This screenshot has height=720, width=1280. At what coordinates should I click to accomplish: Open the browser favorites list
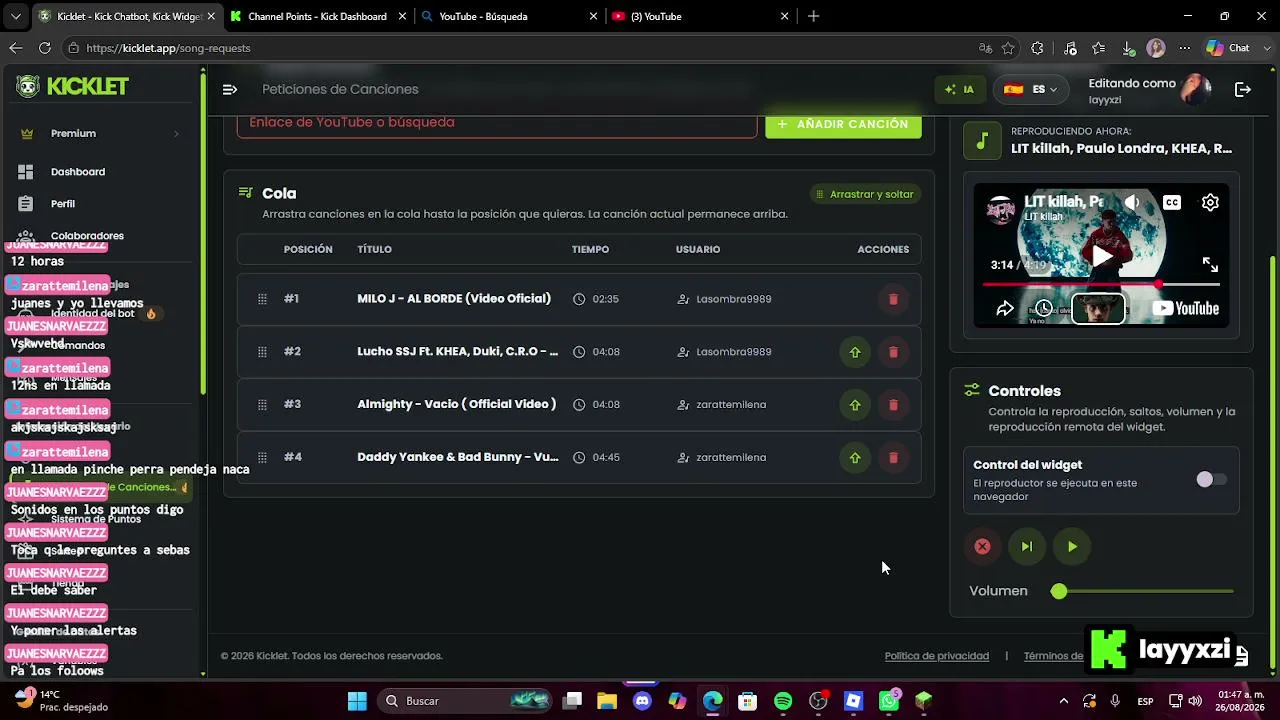click(x=1099, y=48)
